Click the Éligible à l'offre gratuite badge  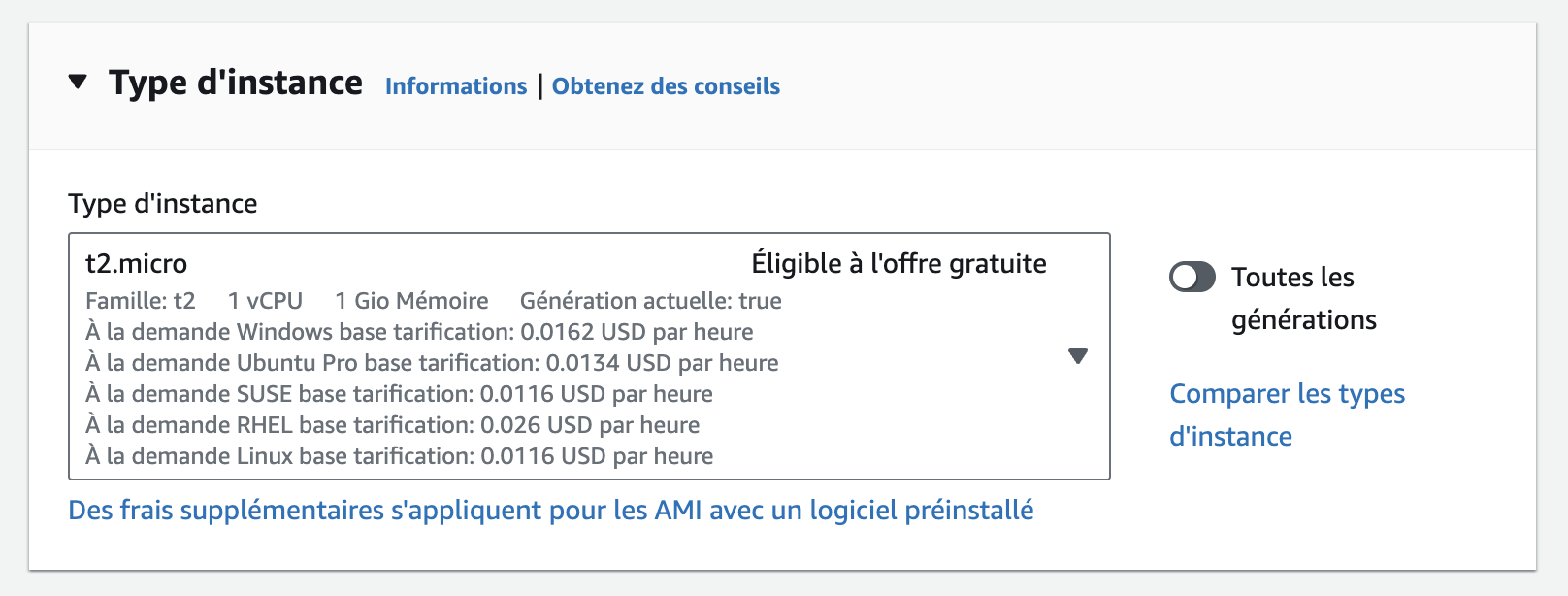898,264
